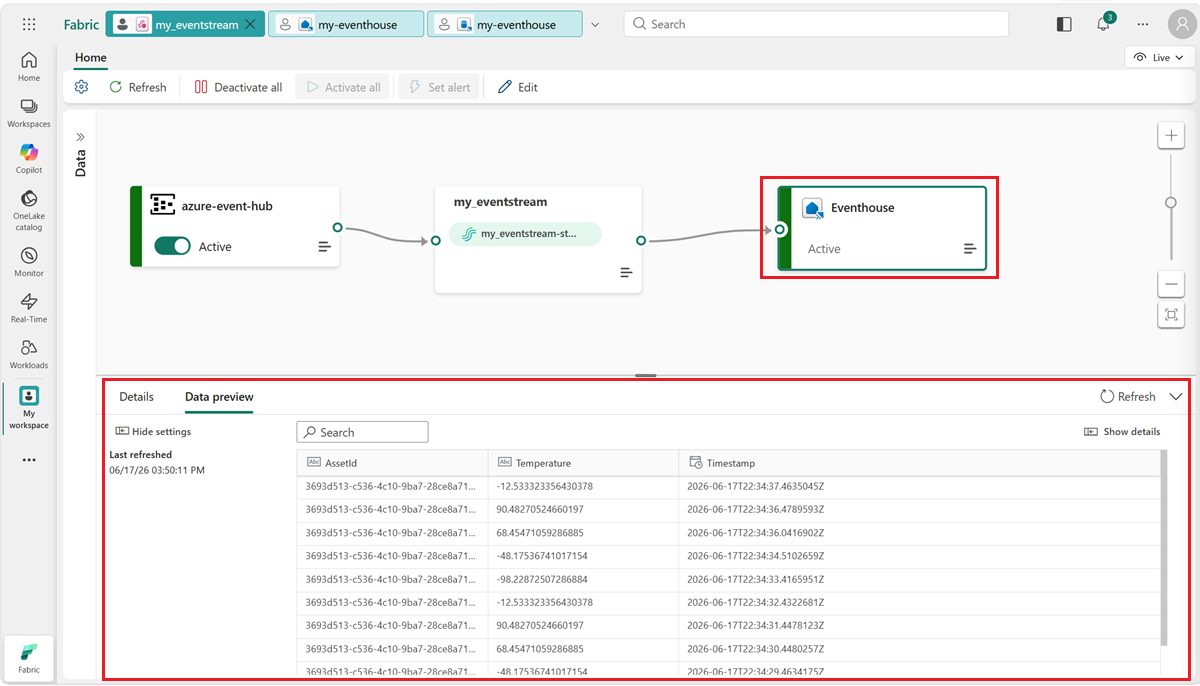Click Activate all
The image size is (1200, 686).
[343, 87]
